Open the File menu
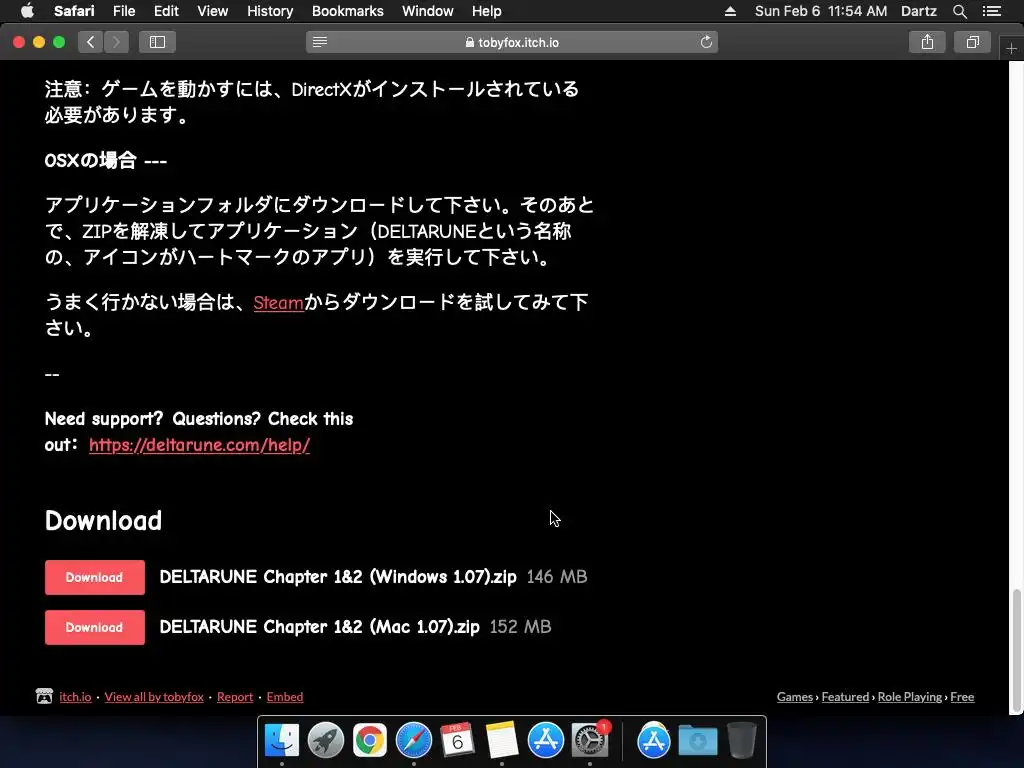The width and height of the screenshot is (1024, 768). (x=123, y=11)
